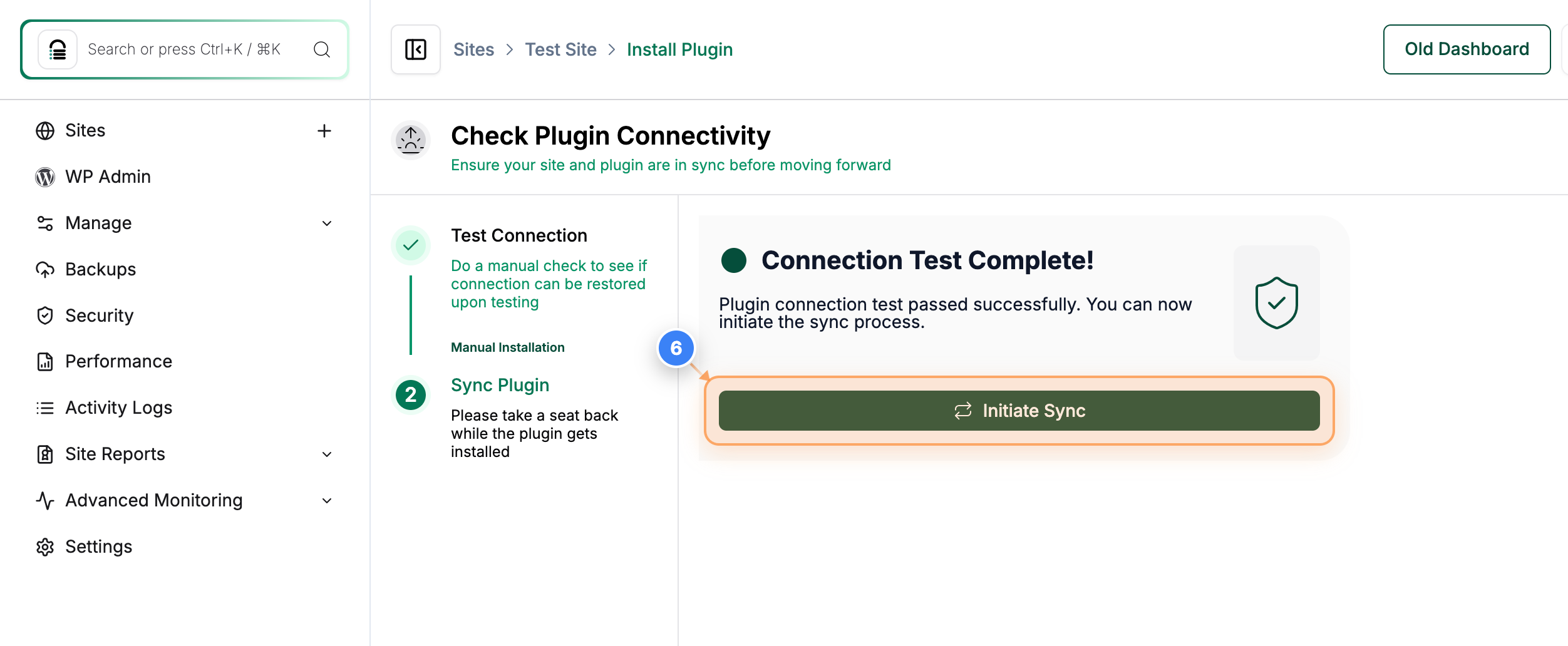Switch to the Old Dashboard
The width and height of the screenshot is (1568, 646).
(x=1467, y=49)
